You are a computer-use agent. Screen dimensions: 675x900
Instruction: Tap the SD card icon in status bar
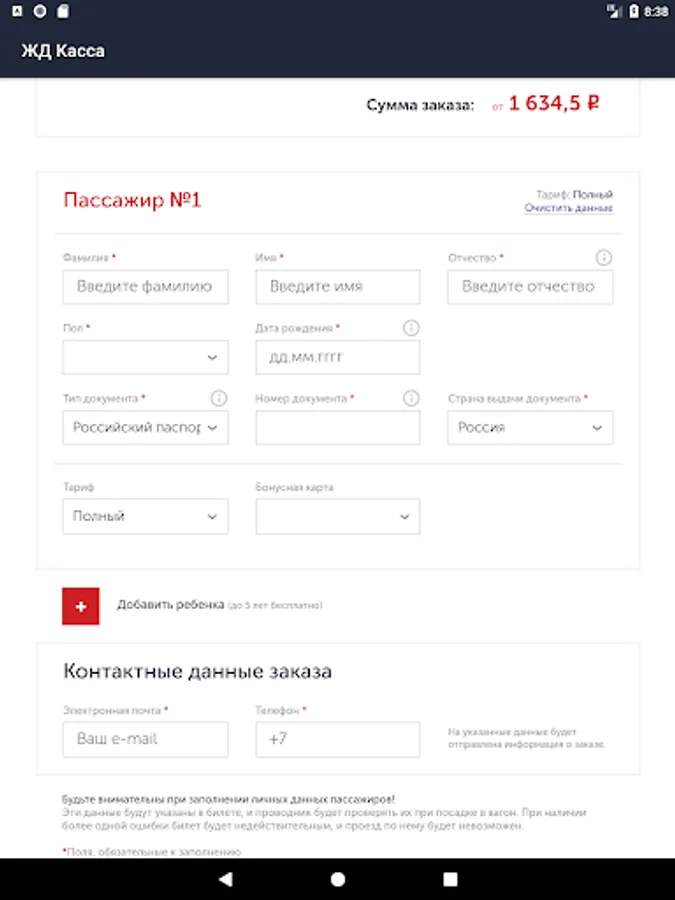tap(63, 11)
